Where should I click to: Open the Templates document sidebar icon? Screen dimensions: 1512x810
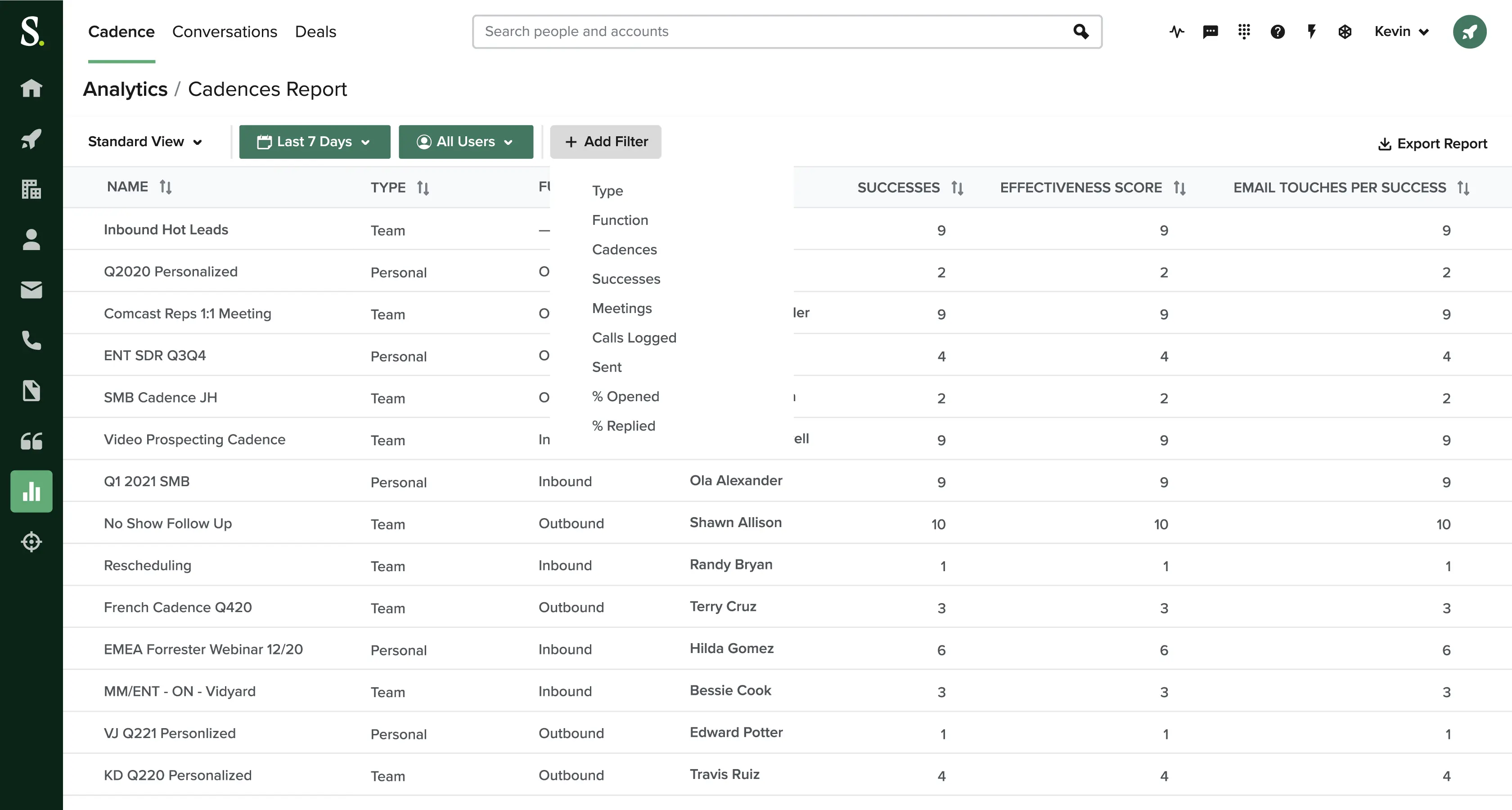coord(31,391)
